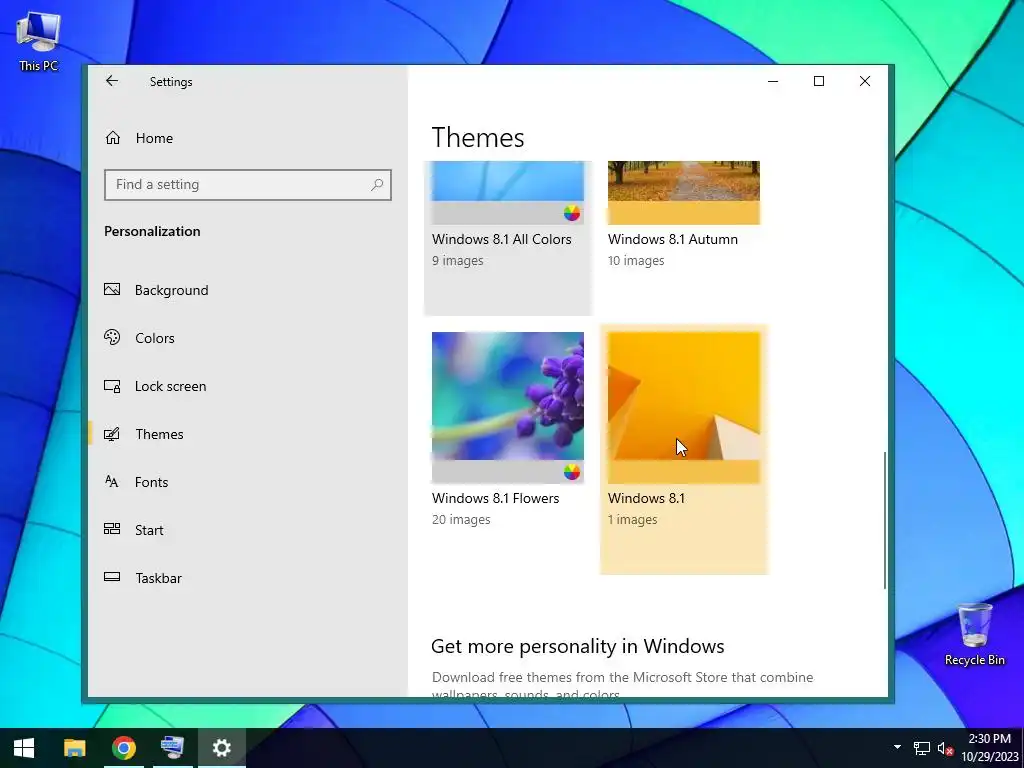Click color wheel on Flowers theme

[x=571, y=472]
